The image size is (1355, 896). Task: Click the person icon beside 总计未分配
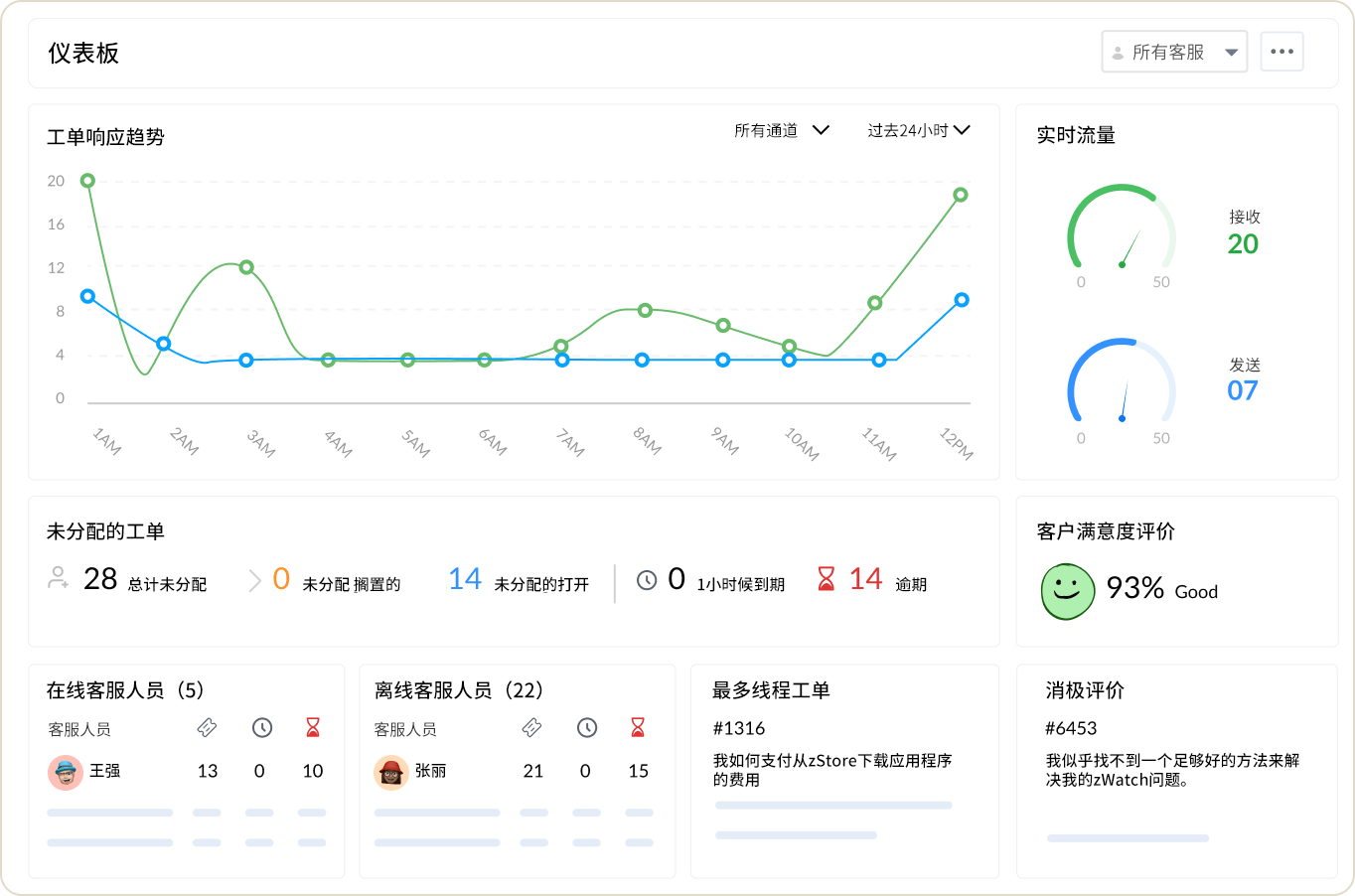tap(60, 578)
